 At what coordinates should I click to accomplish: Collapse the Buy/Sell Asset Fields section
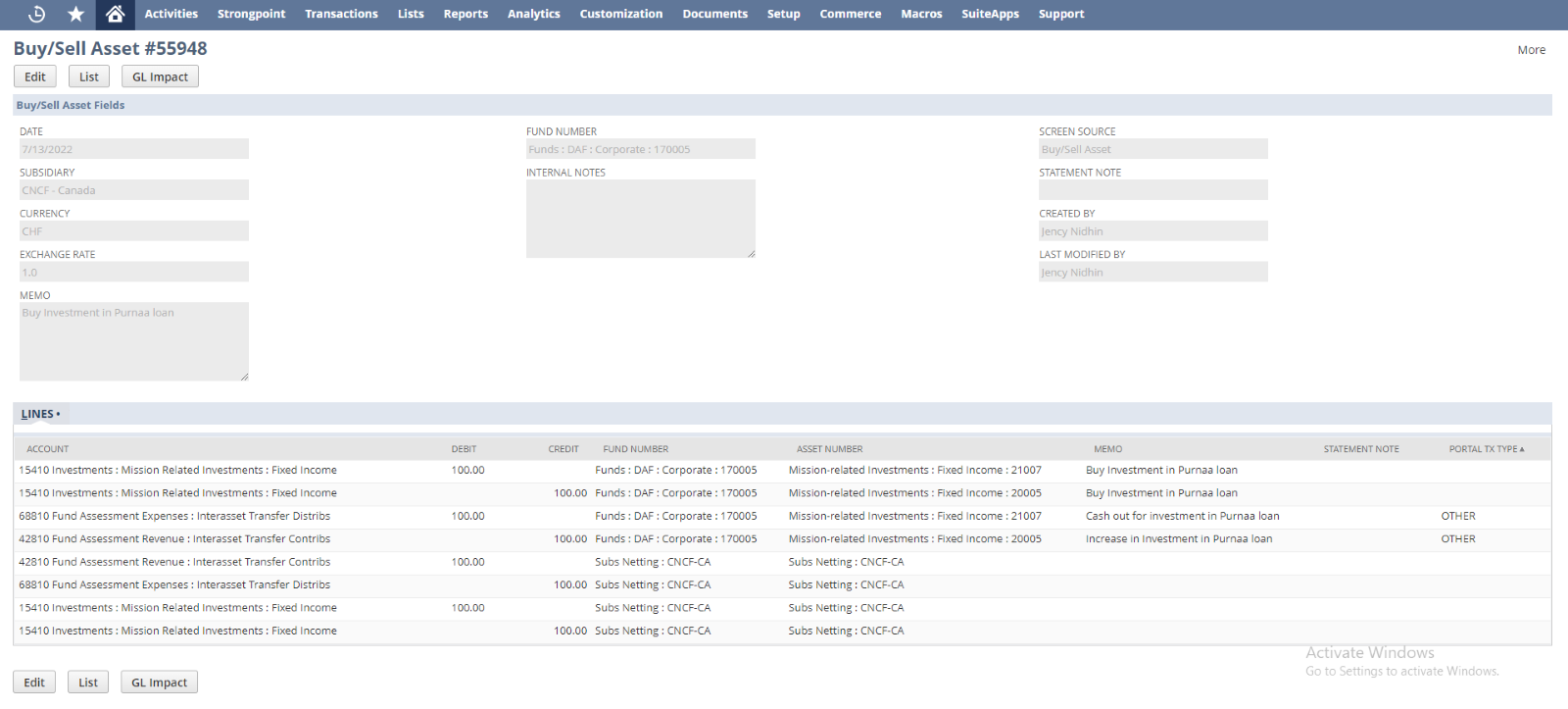tap(71, 105)
